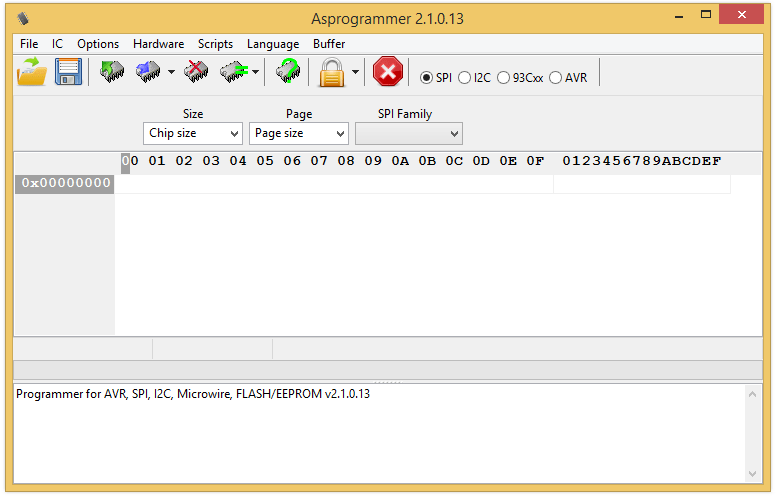778x496 pixels.
Task: Open the SPI Family dropdown
Action: click(409, 134)
